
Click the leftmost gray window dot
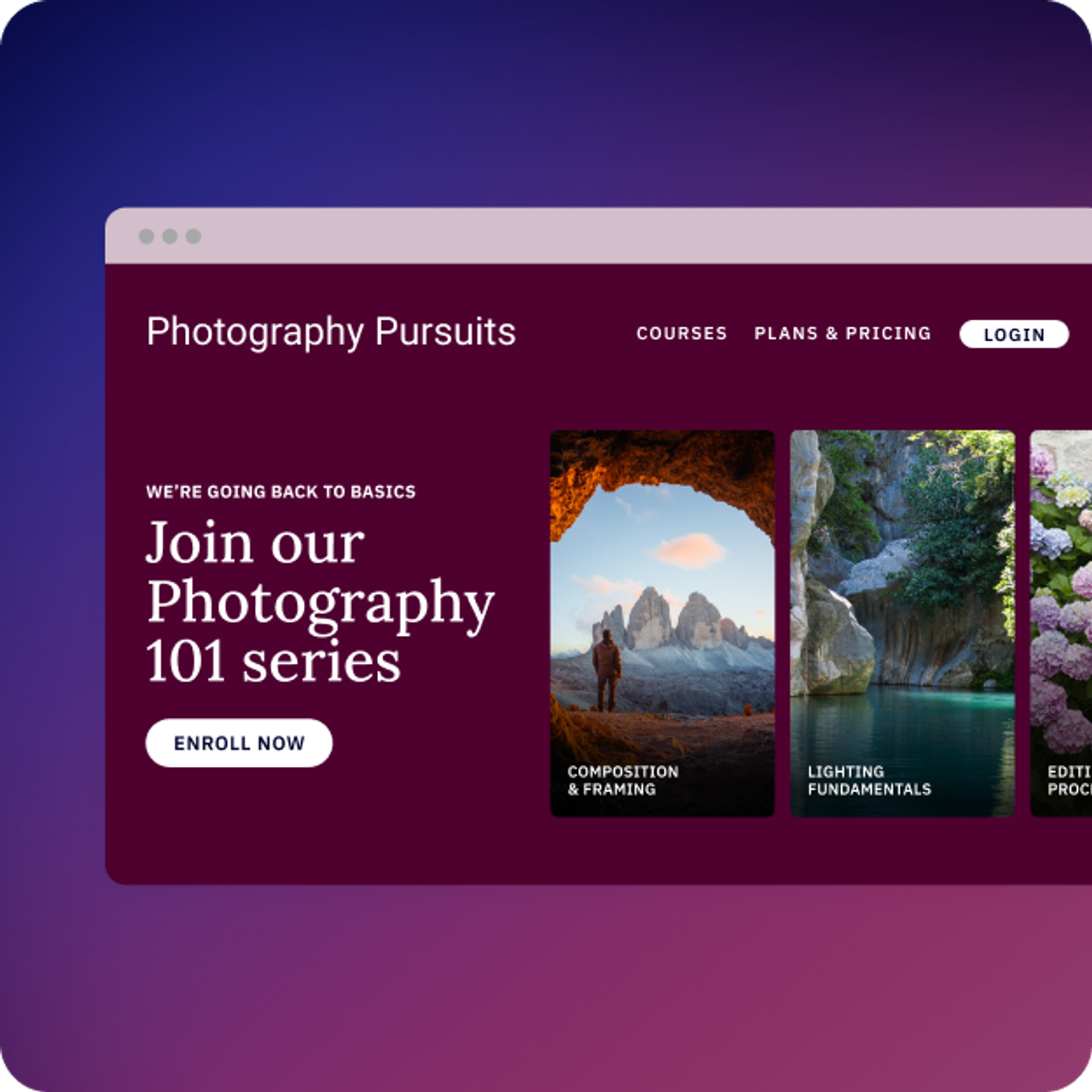point(146,236)
